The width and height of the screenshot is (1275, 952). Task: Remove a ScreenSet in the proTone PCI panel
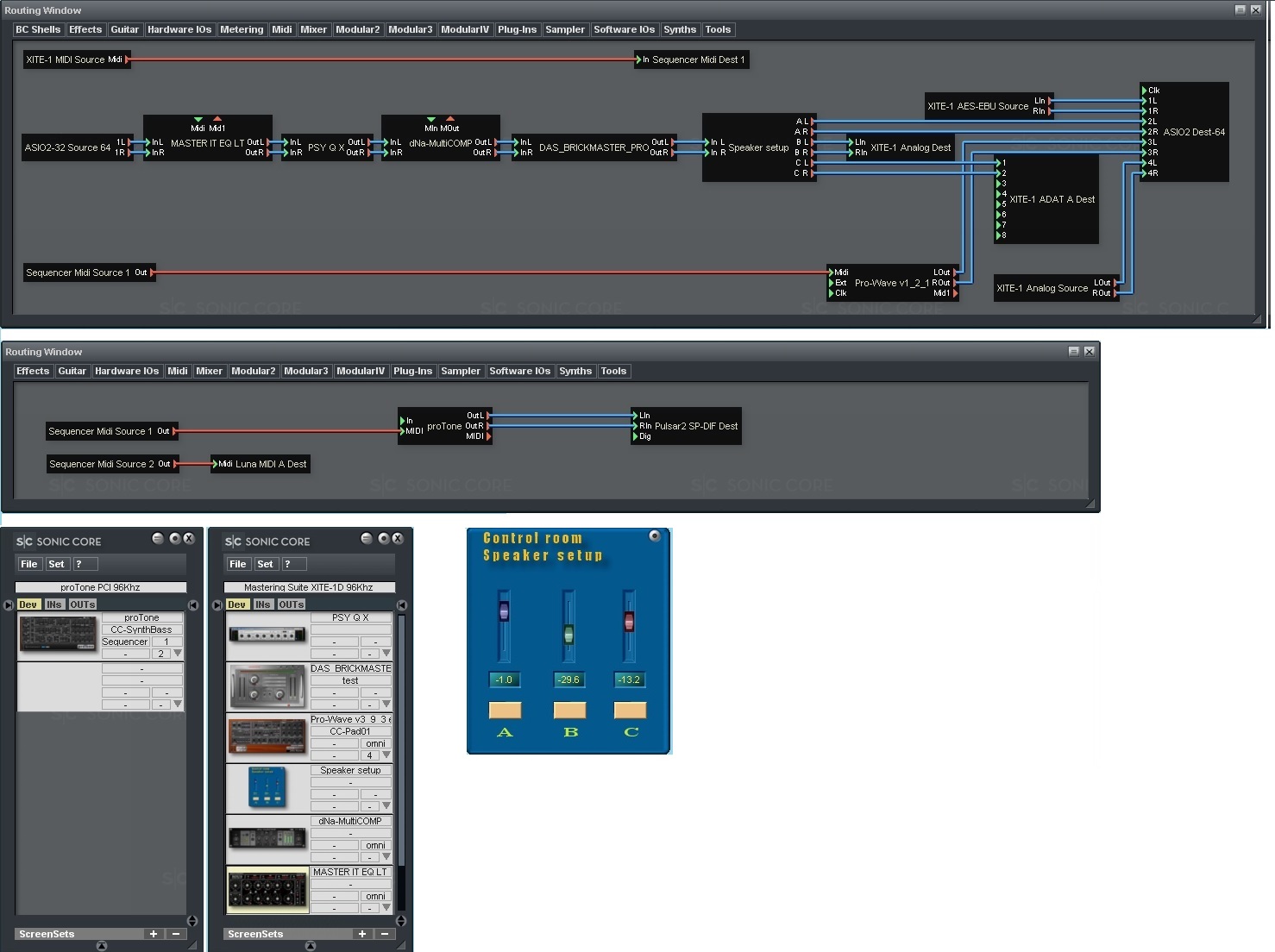[176, 934]
